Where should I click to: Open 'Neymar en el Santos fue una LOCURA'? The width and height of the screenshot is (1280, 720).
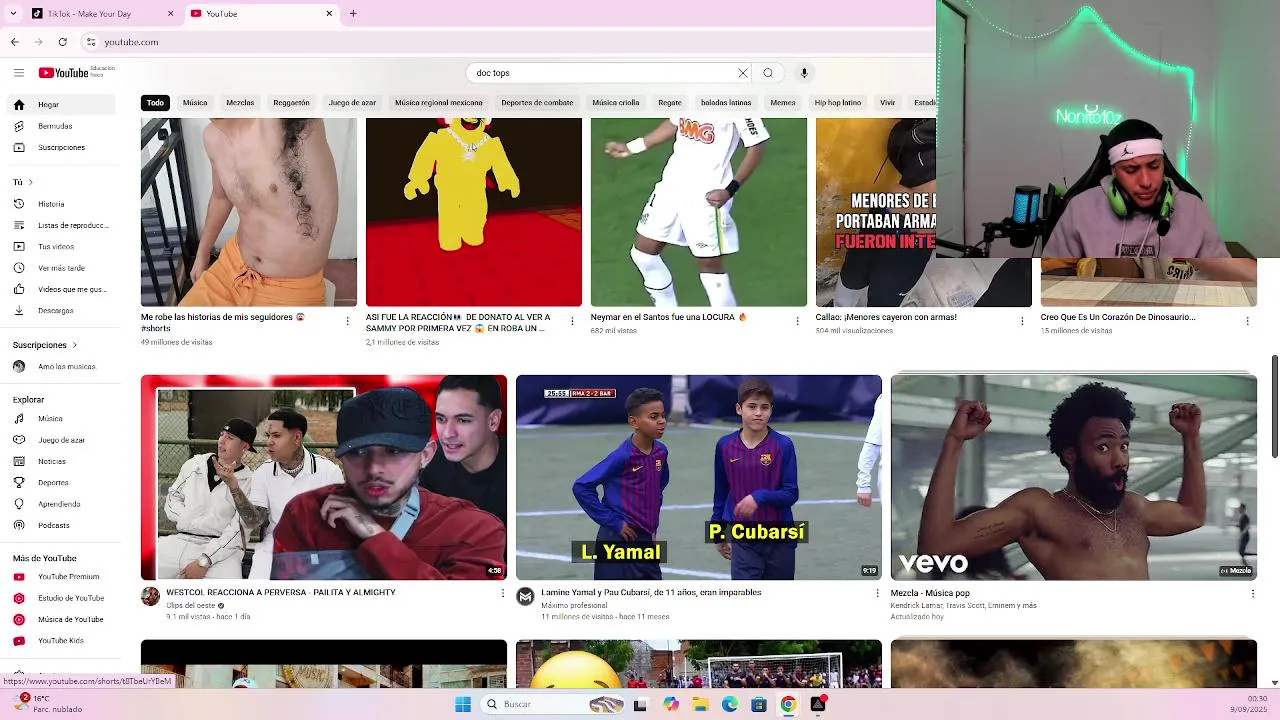[669, 317]
